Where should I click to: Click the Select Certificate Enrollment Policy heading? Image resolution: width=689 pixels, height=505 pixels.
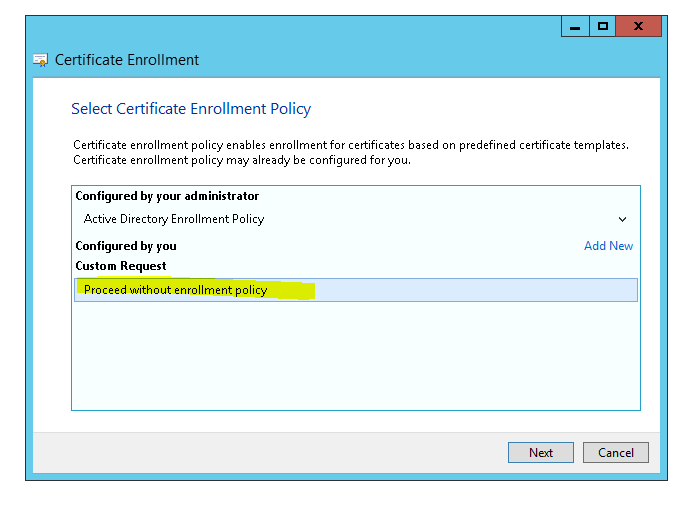click(x=191, y=109)
